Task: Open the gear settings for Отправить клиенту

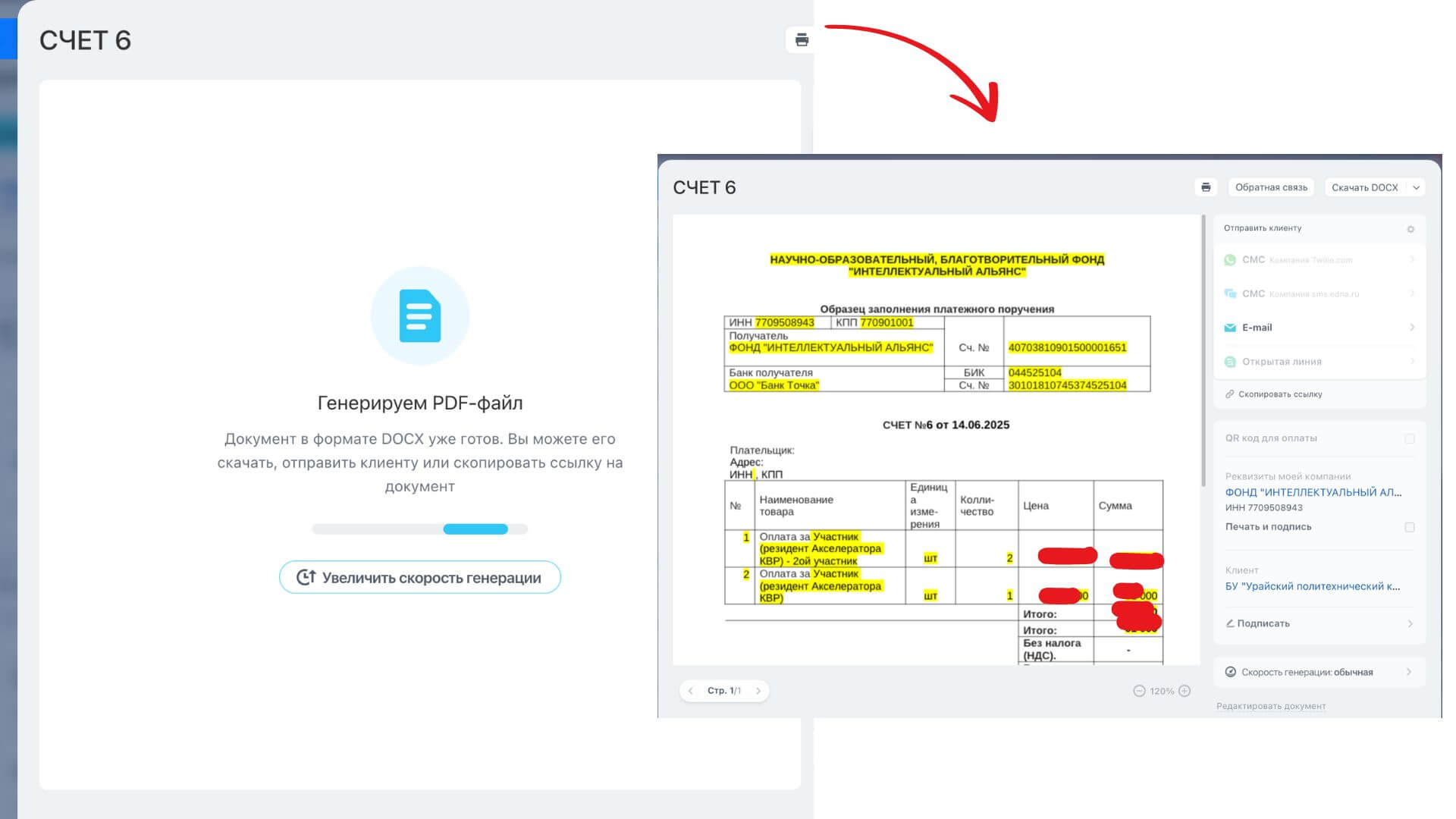Action: pos(1410,229)
